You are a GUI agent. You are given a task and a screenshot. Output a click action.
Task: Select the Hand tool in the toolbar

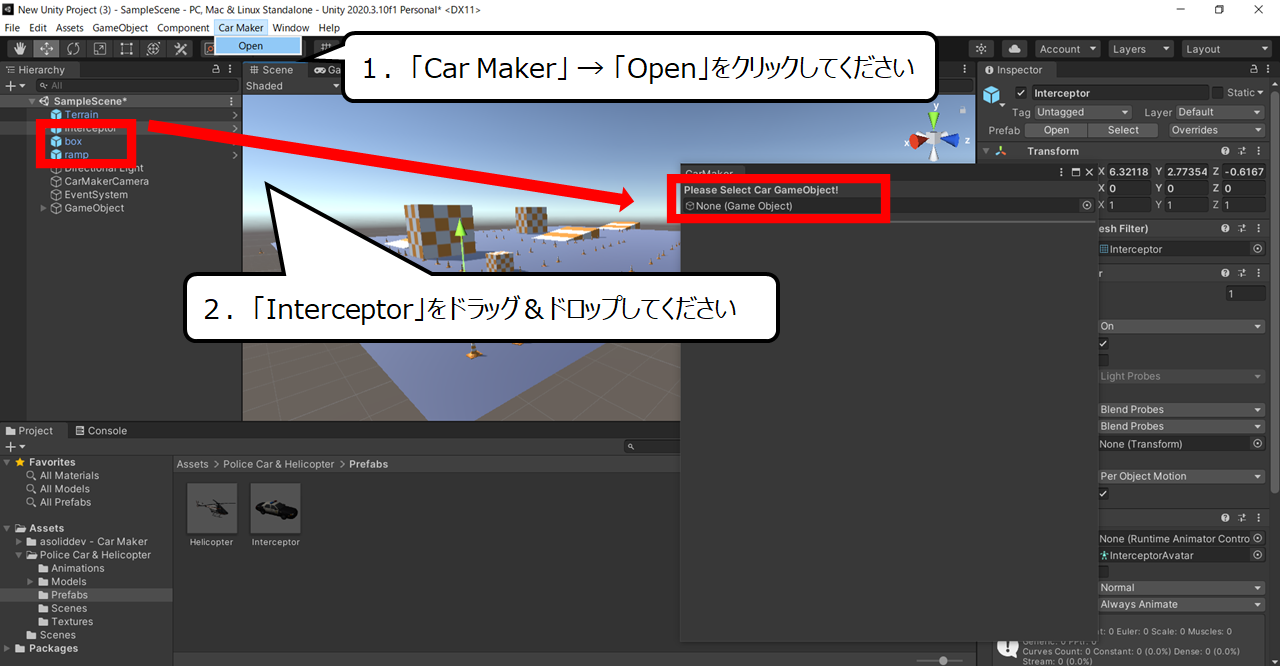point(20,49)
